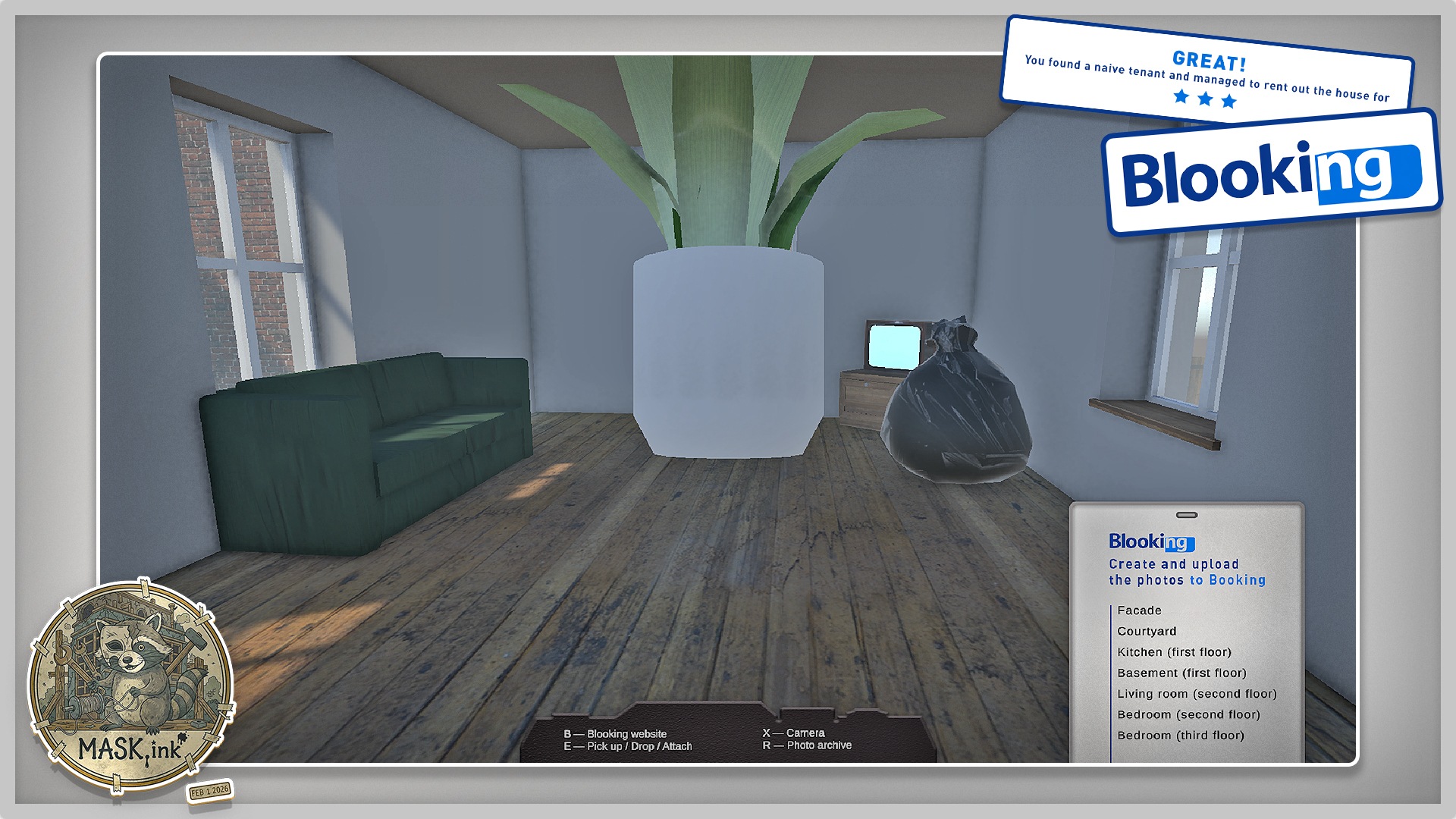Click the third blue rating star

1229,102
